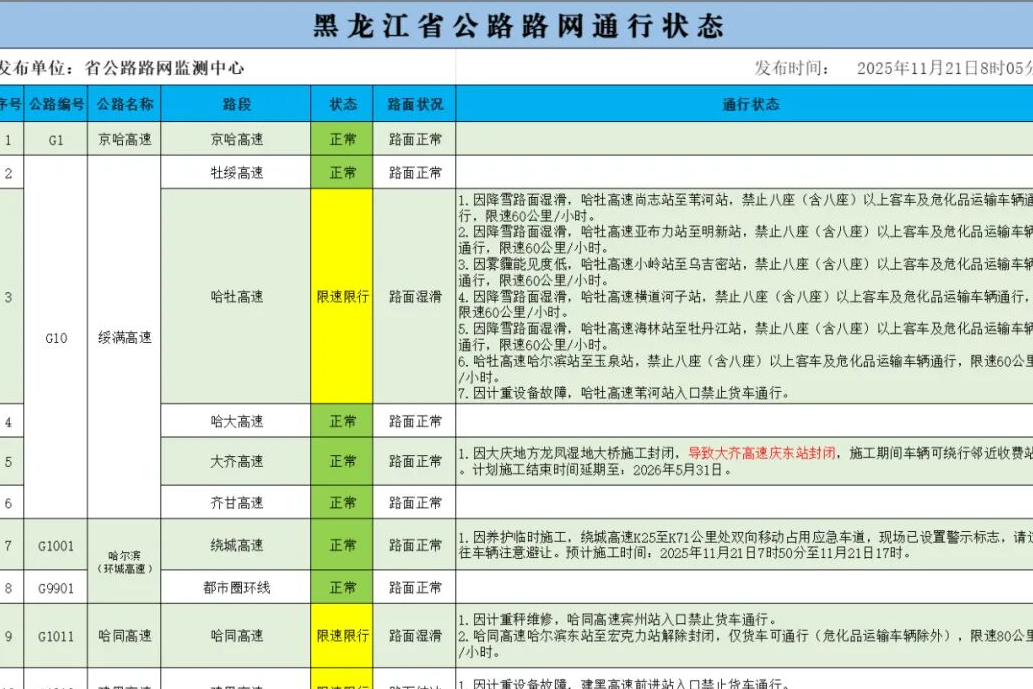
Task: Click the yellow 限速限行 cell for 哈牡高速
Action: tap(342, 297)
